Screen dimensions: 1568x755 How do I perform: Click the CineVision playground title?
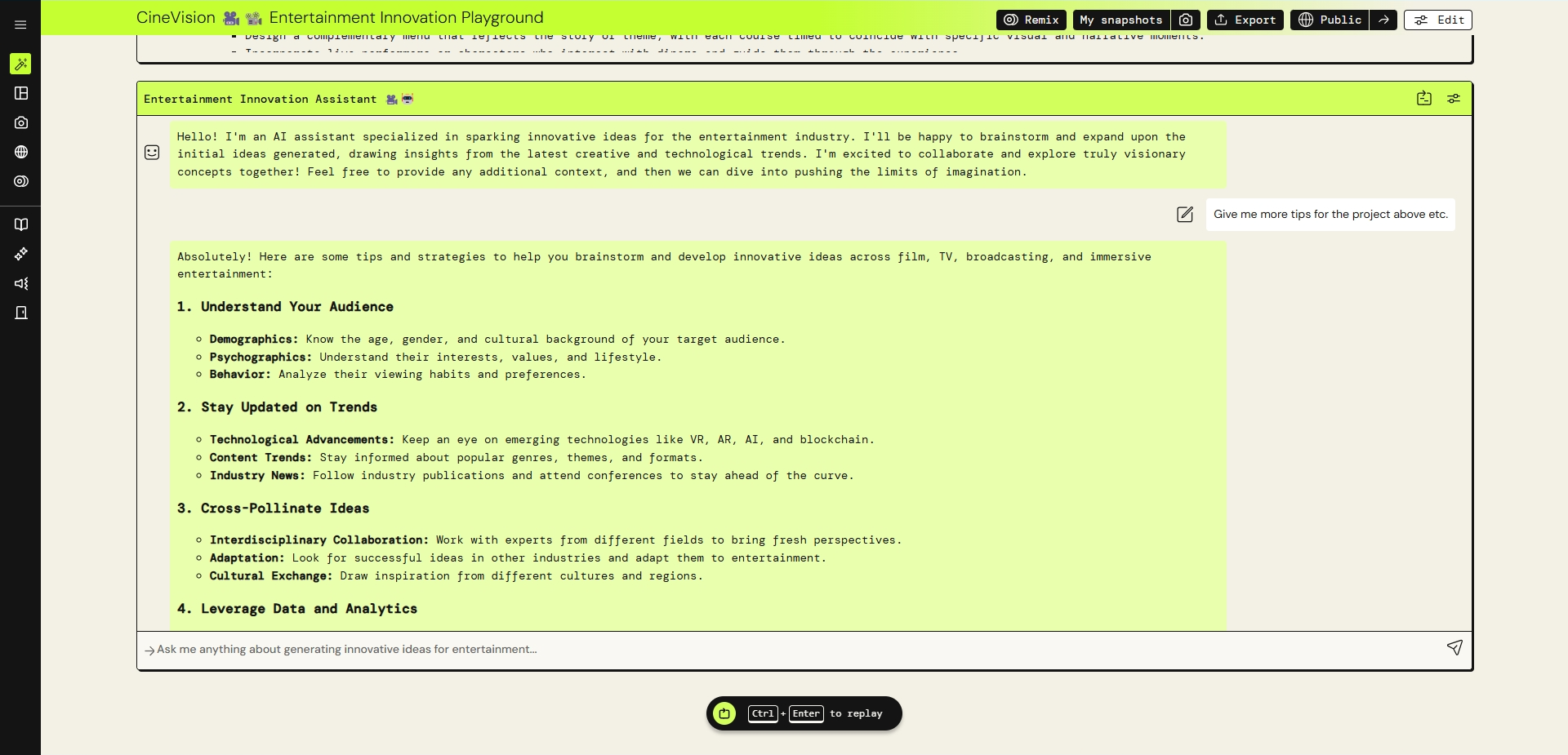pyautogui.click(x=340, y=18)
